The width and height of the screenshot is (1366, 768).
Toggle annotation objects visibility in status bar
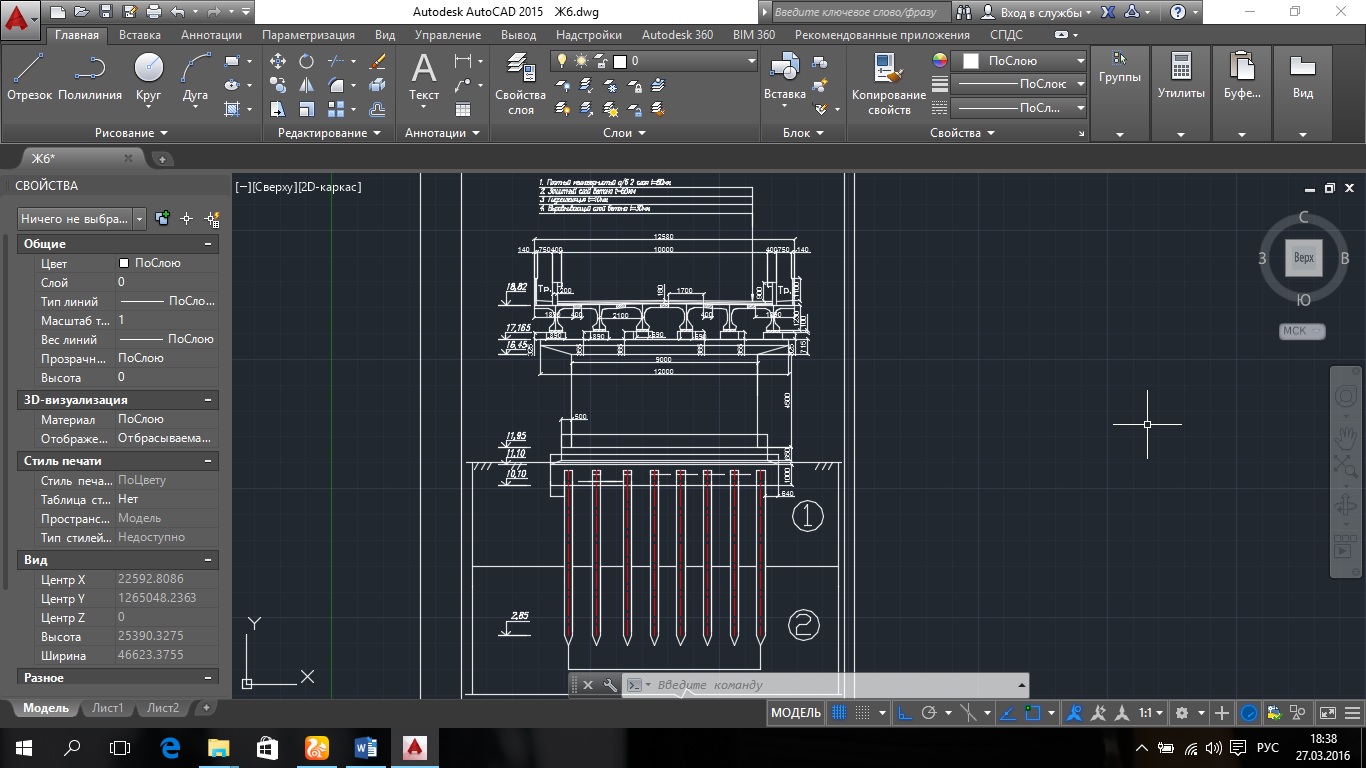coord(1076,713)
